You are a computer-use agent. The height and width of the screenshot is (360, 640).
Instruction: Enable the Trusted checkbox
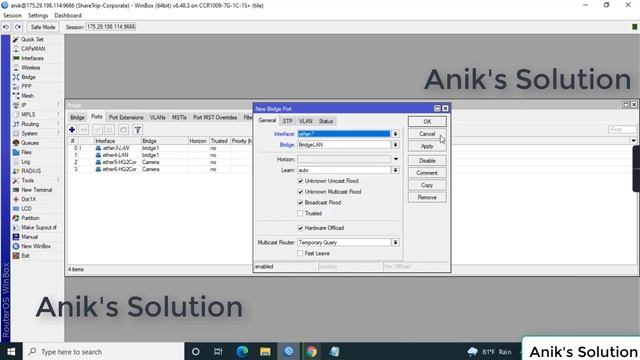click(x=300, y=213)
